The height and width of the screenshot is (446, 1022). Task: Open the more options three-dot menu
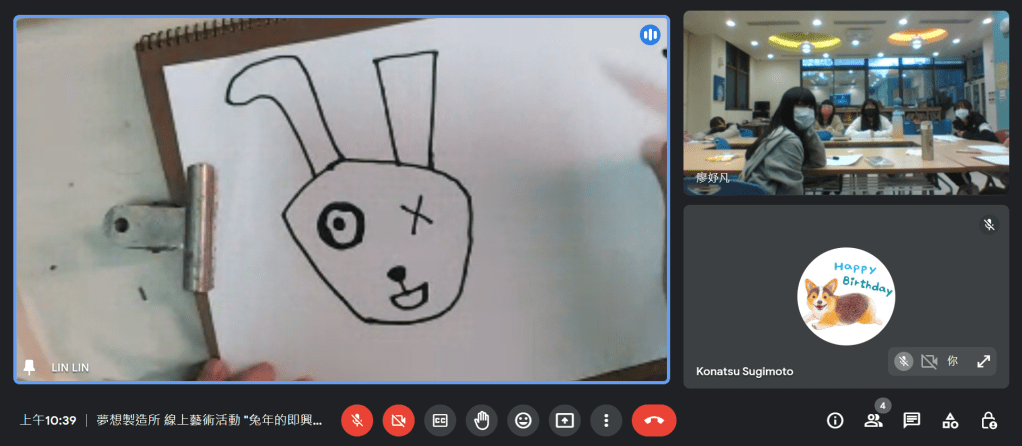606,420
